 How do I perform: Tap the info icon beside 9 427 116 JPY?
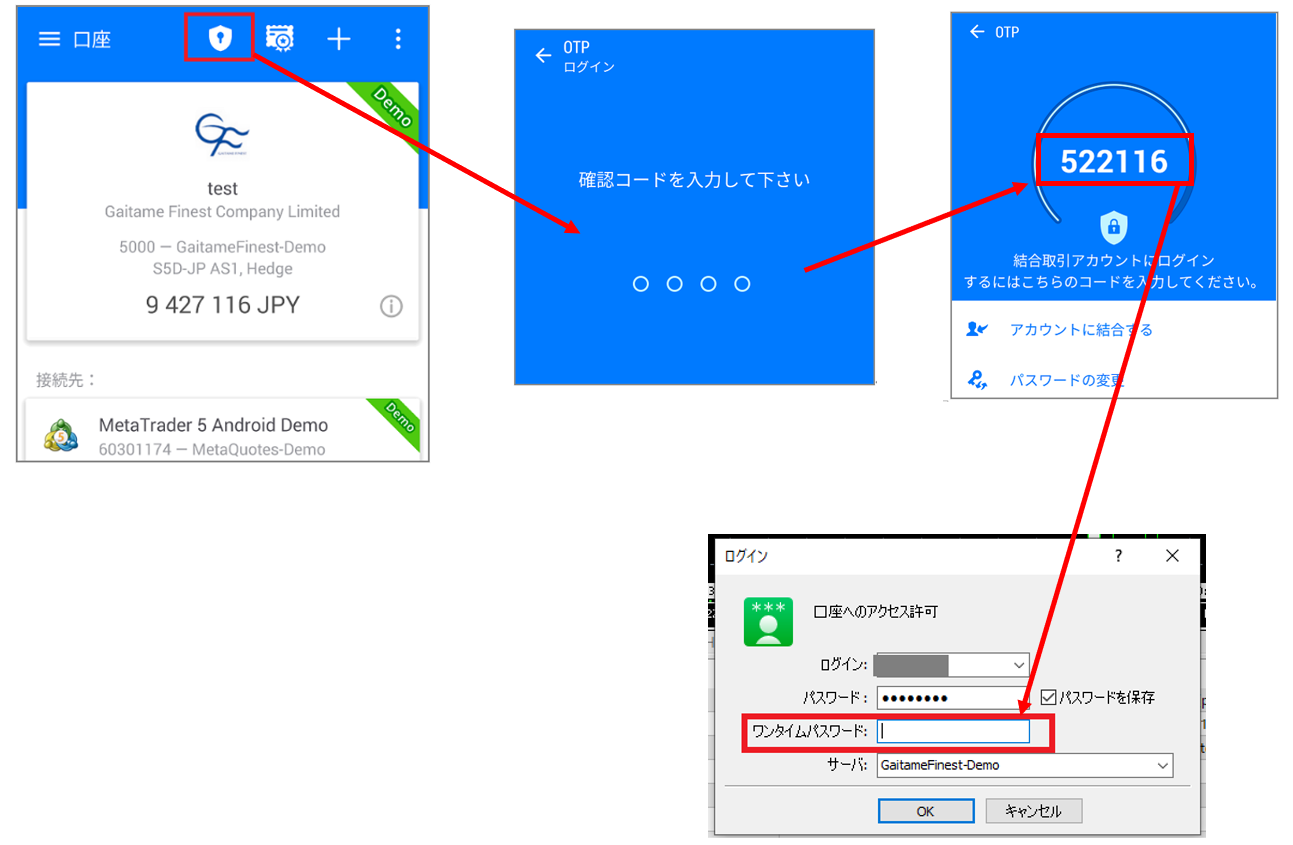pos(391,307)
